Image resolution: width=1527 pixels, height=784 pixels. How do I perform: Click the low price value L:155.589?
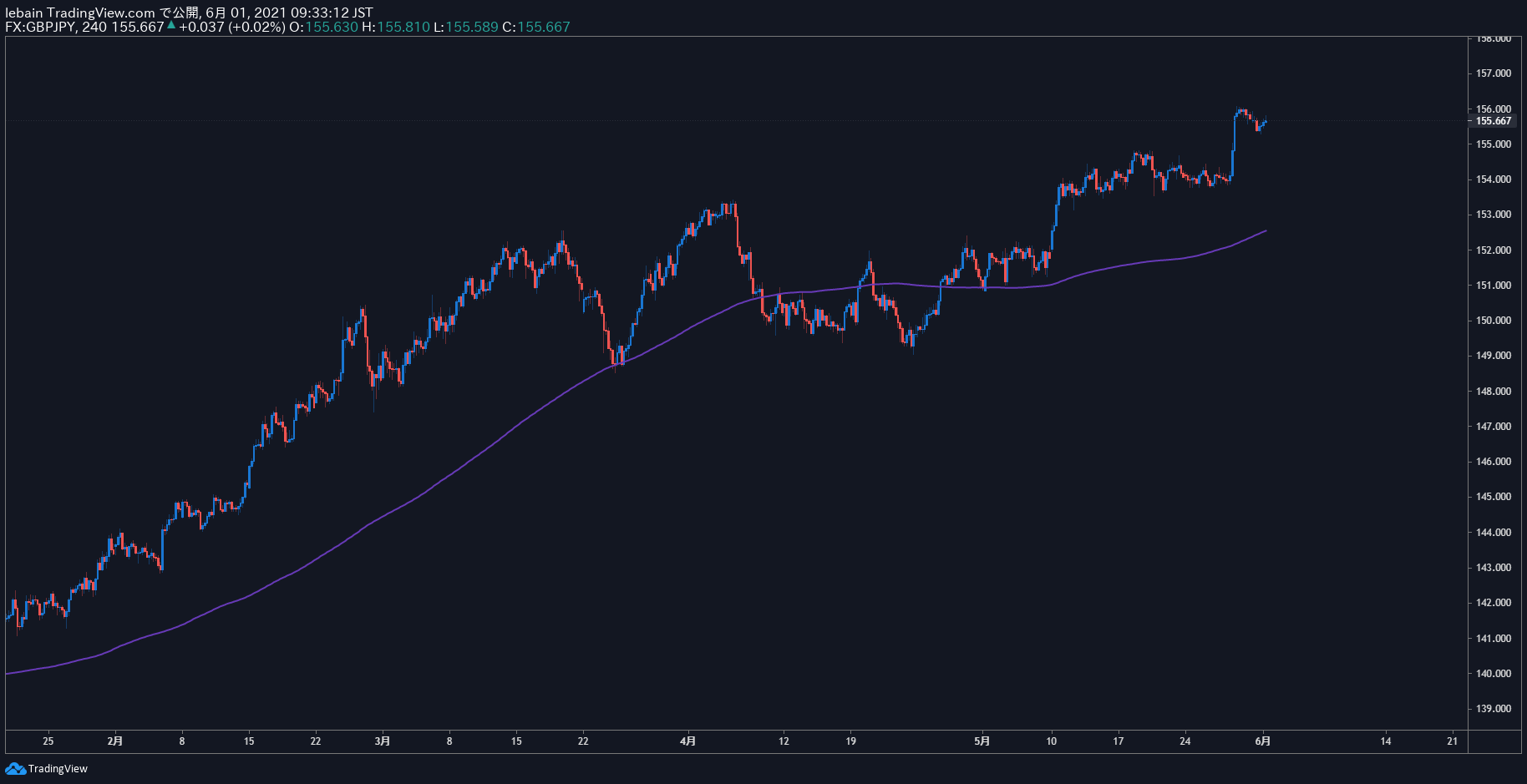[466, 27]
